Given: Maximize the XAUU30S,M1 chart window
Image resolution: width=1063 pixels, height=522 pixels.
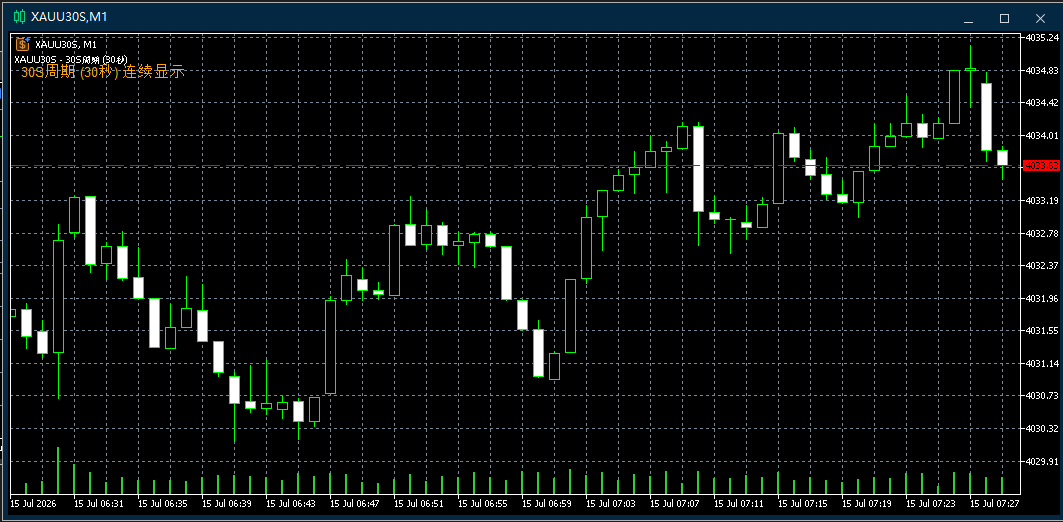Looking at the screenshot, I should [x=1005, y=18].
